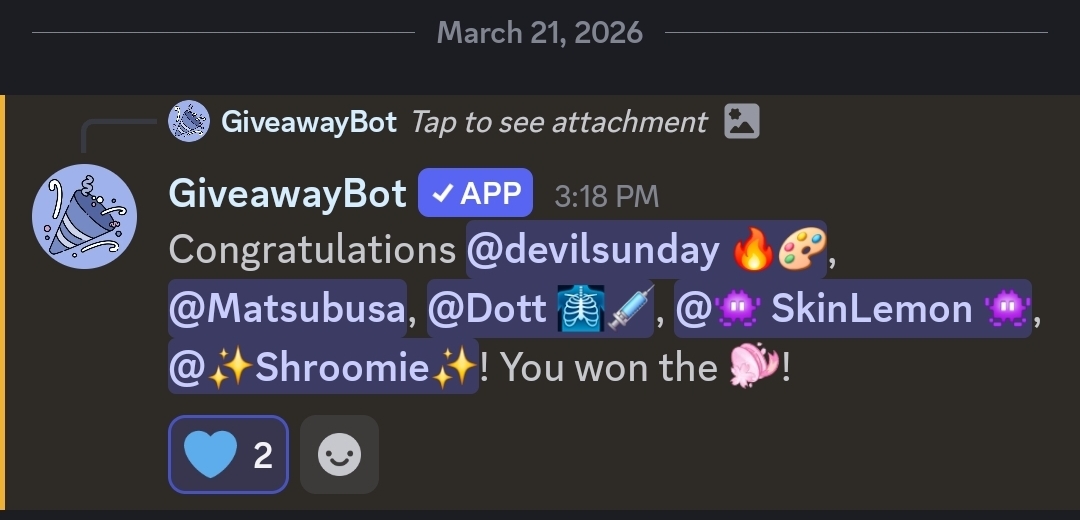Open GiveawayBot's large party popper avatar

pos(84,218)
